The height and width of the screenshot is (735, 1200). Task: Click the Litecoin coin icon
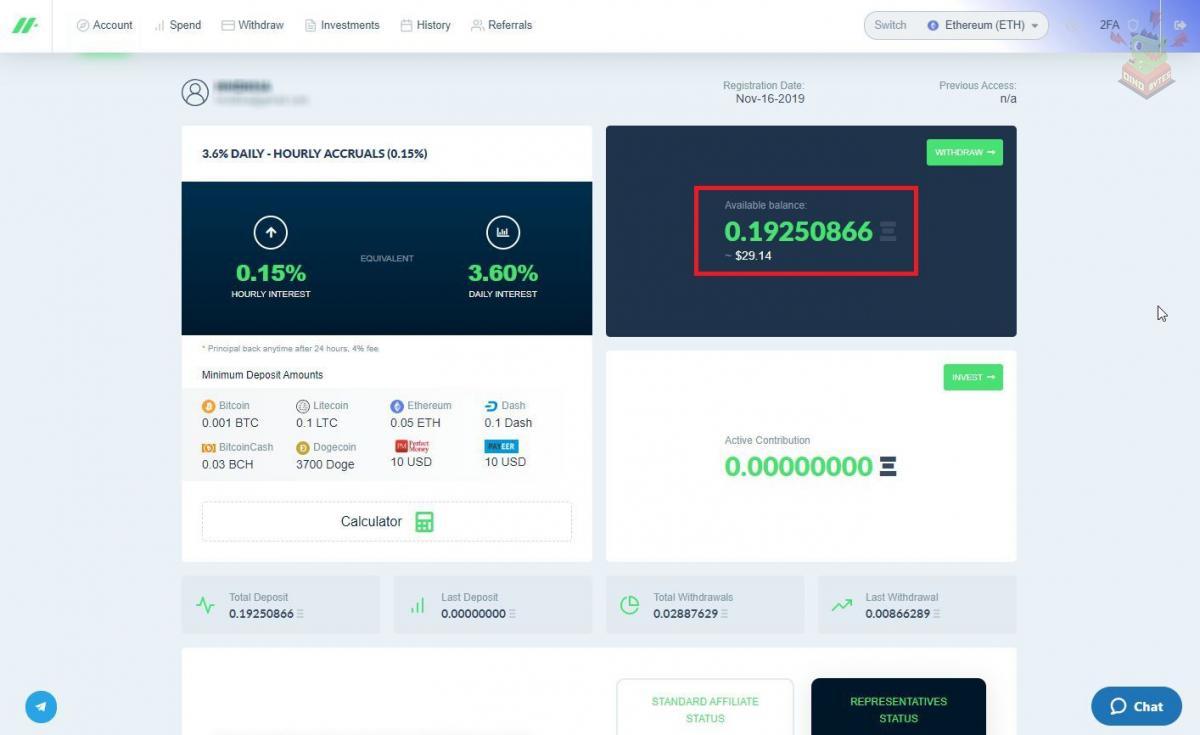point(303,406)
